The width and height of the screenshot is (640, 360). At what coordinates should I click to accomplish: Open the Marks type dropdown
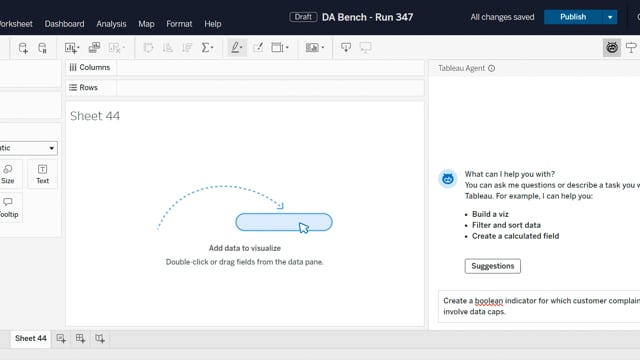[x=28, y=148]
